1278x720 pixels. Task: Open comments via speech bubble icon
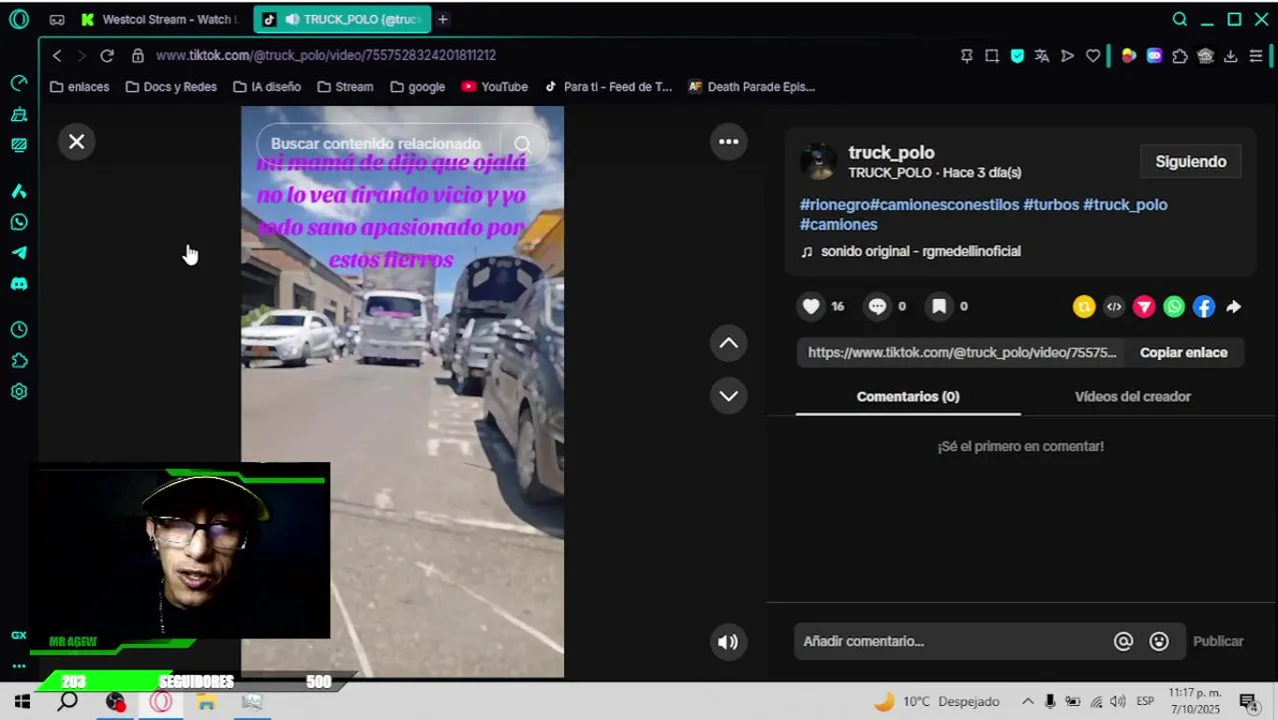pyautogui.click(x=877, y=306)
